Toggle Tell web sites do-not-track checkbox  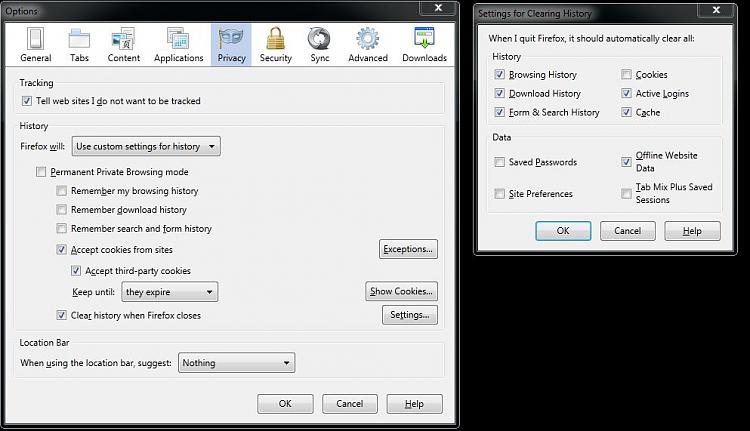tap(27, 101)
